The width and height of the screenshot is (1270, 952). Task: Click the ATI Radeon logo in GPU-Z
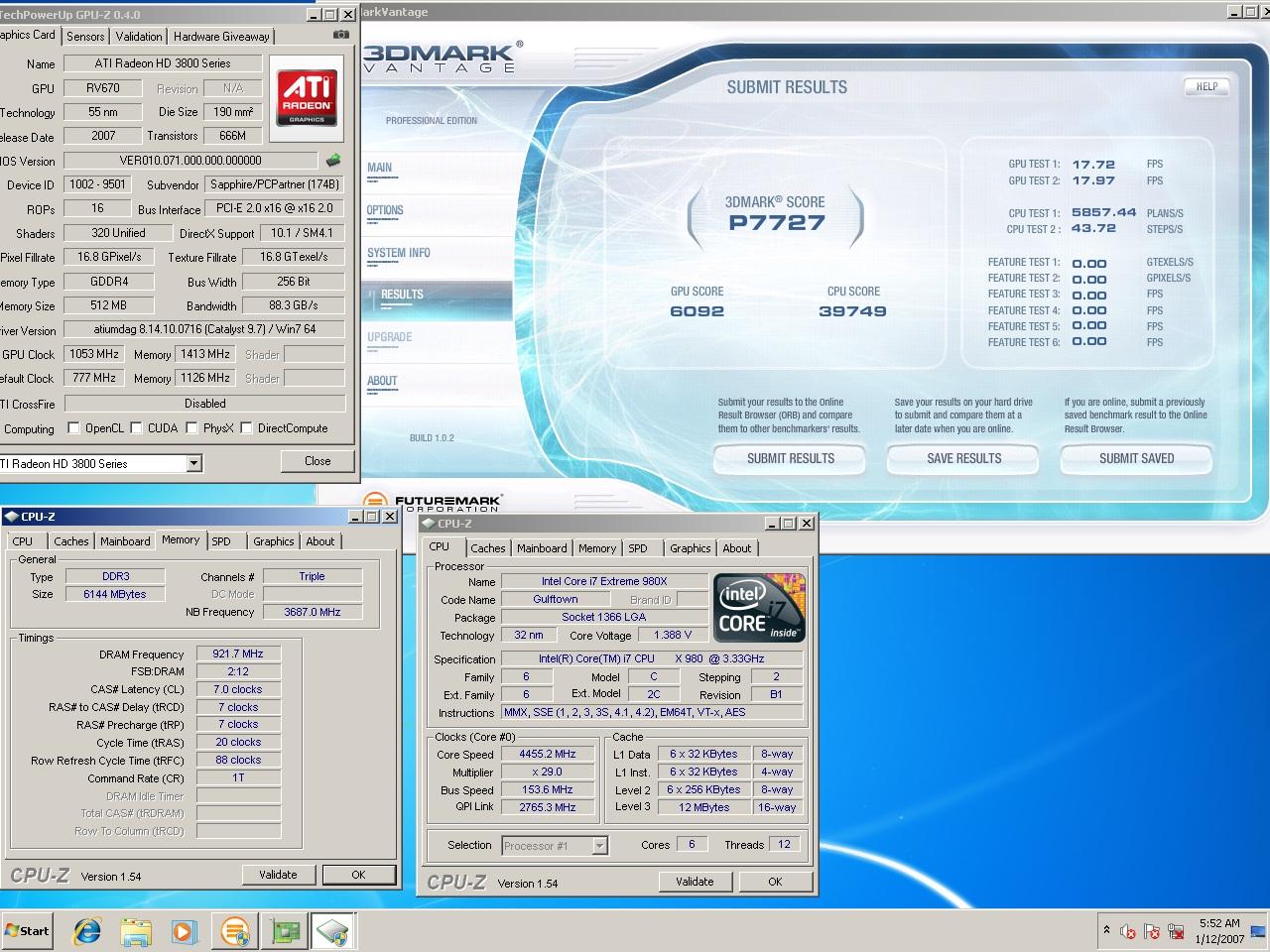[x=307, y=96]
